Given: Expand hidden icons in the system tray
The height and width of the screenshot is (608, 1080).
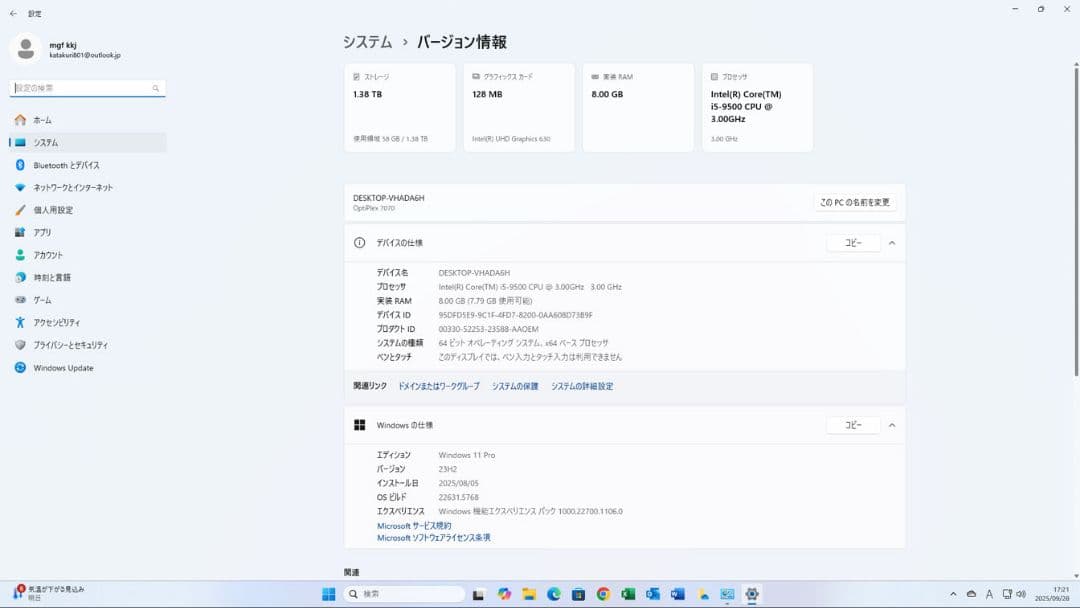Looking at the screenshot, I should point(953,594).
